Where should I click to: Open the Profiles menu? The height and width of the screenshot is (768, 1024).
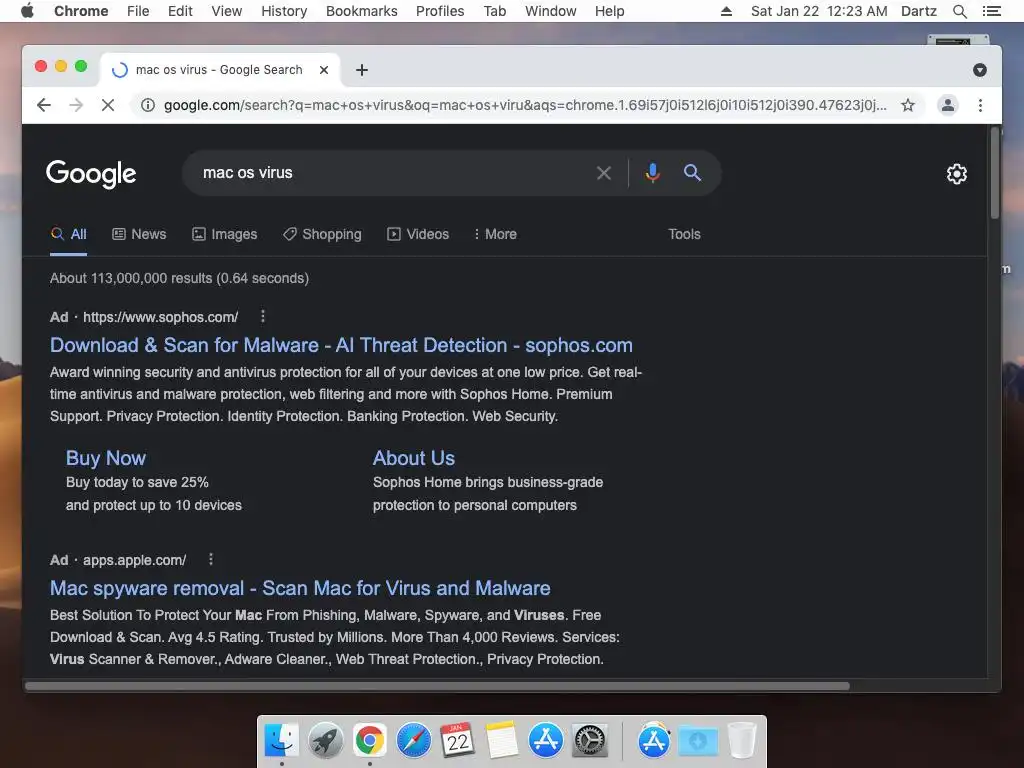tap(440, 11)
